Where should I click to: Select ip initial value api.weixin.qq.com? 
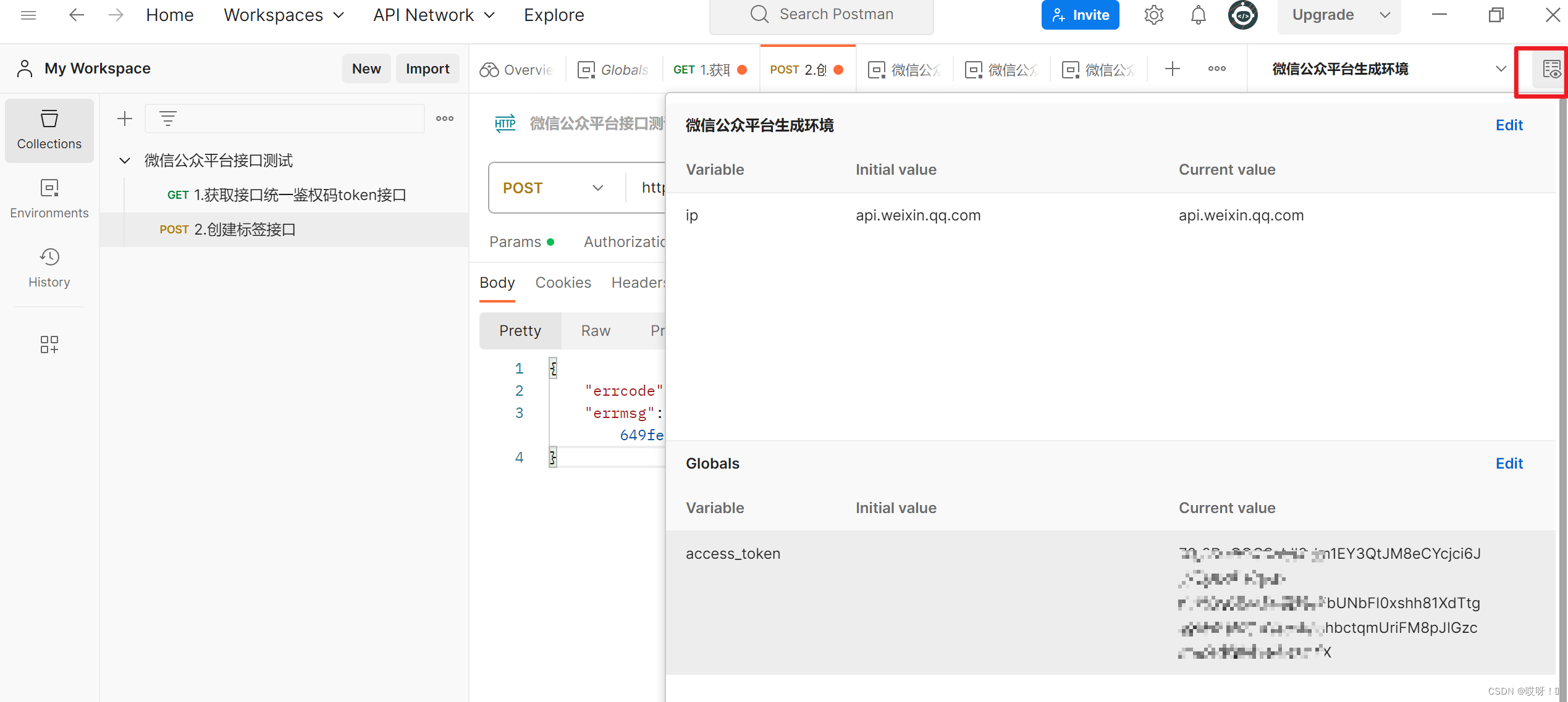pyautogui.click(x=918, y=215)
